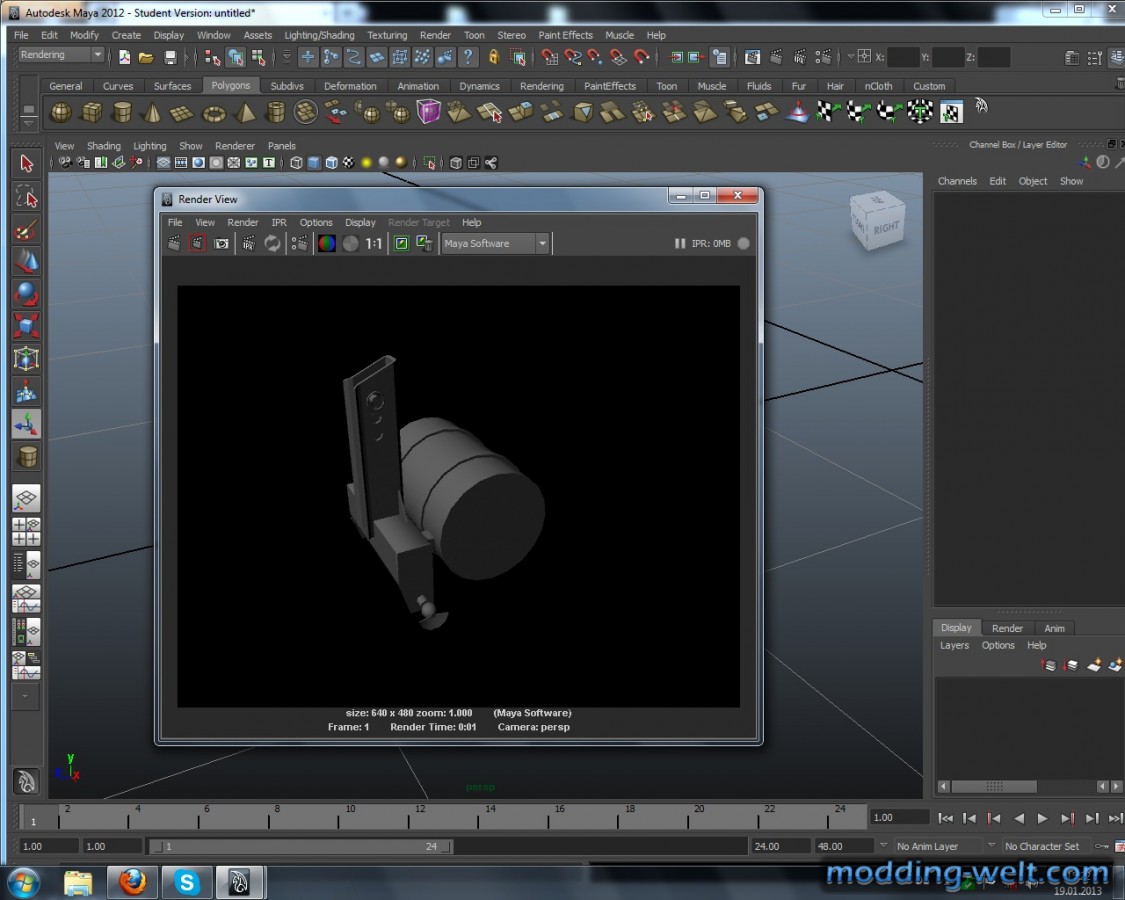
Task: Save the scene with the floppy icon
Action: click(x=170, y=57)
